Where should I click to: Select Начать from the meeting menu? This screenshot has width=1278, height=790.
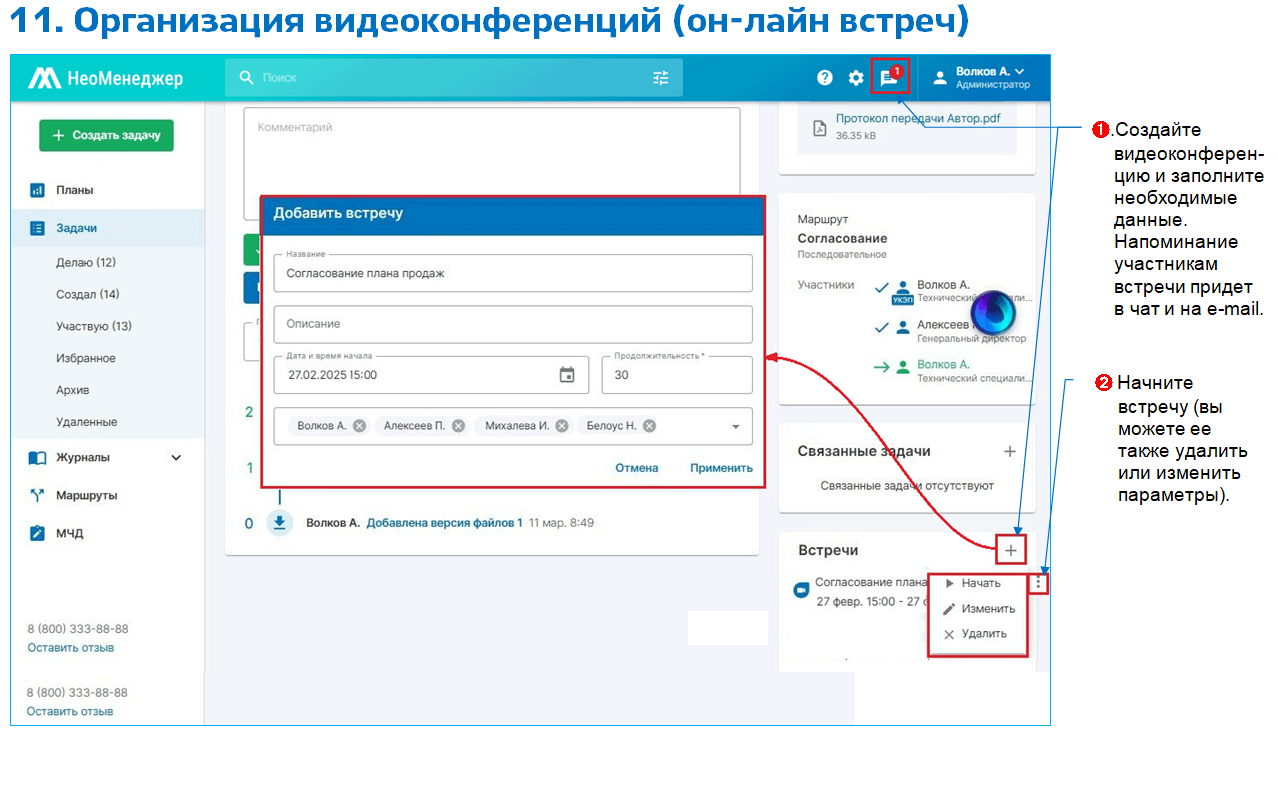coord(980,583)
